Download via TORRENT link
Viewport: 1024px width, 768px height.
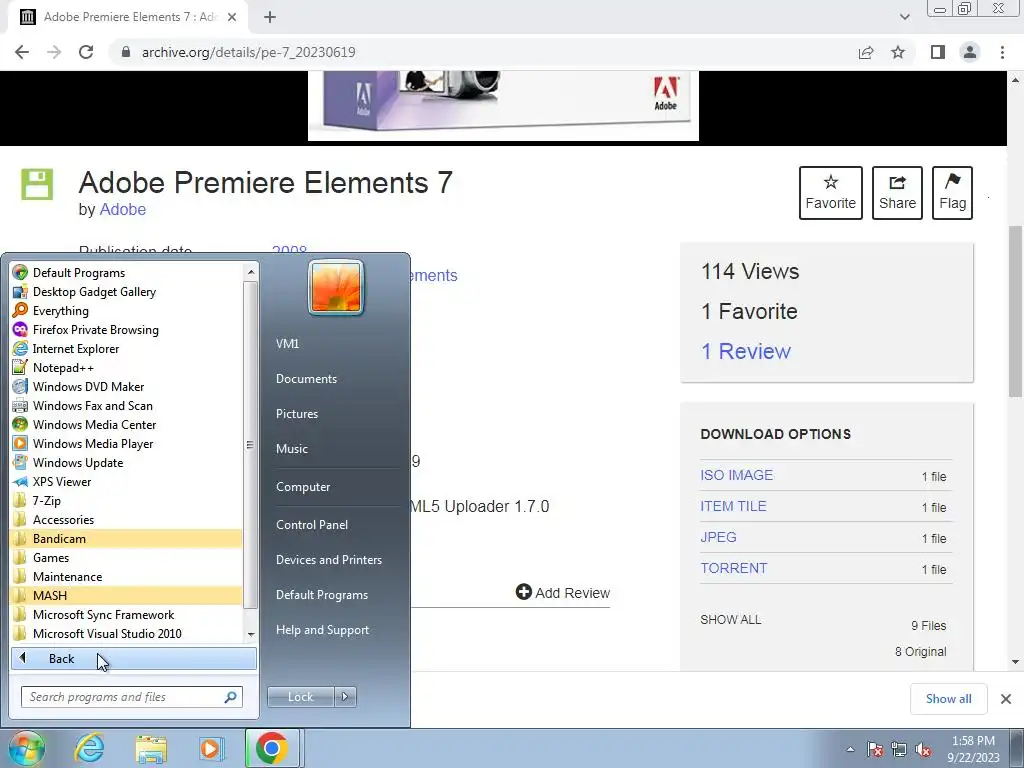click(733, 568)
